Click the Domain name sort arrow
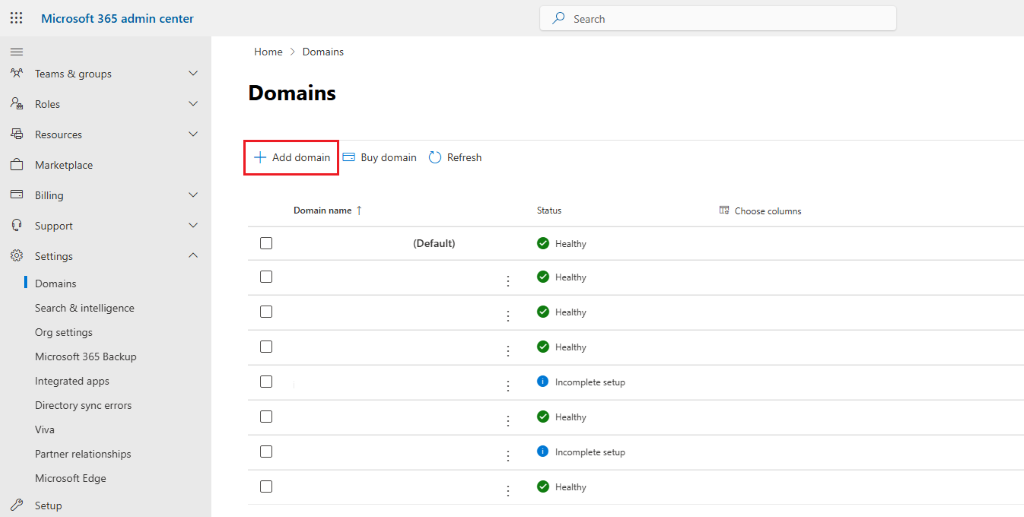 pyautogui.click(x=359, y=211)
